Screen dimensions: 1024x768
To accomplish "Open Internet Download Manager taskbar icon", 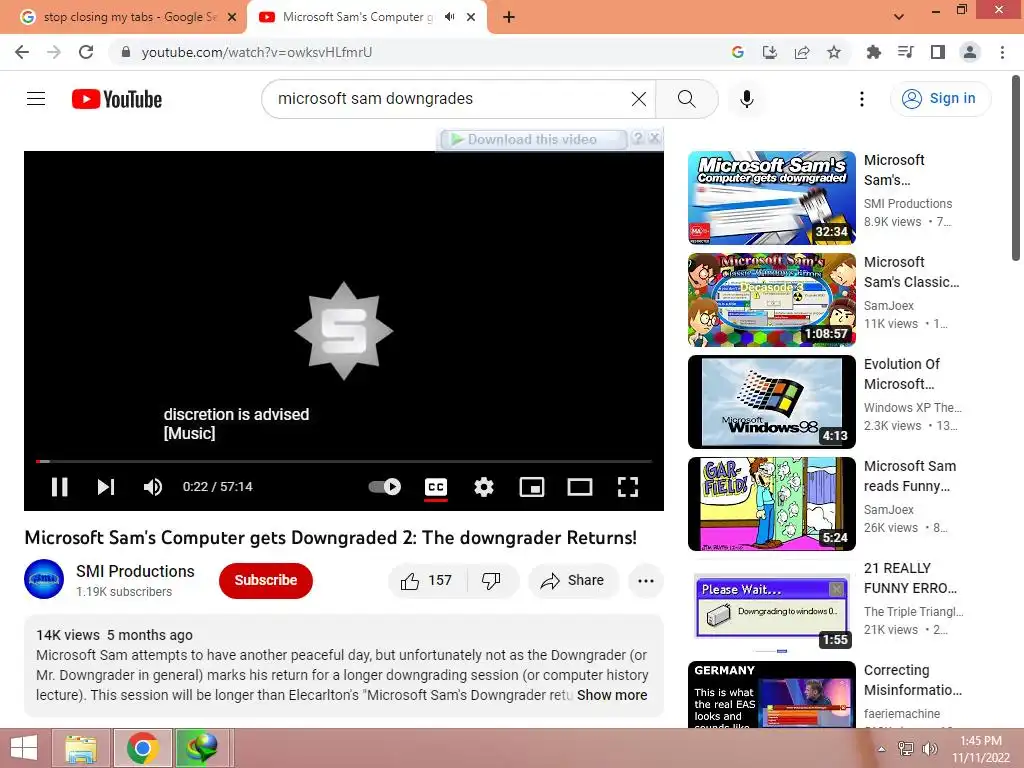I will (201, 748).
